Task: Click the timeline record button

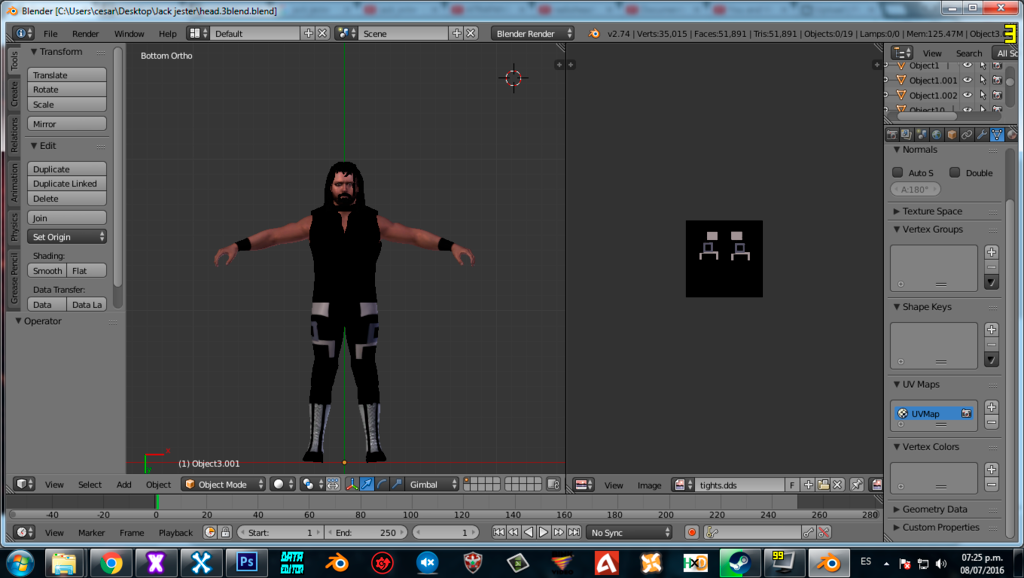Action: (691, 533)
